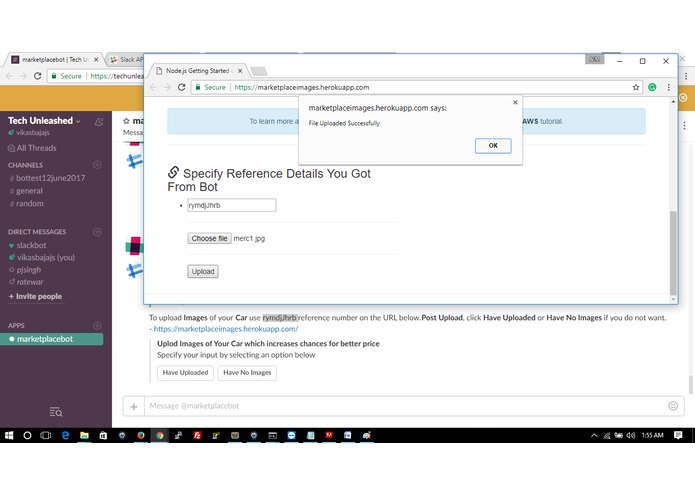Reload the Slack page in back window
Viewport: 695px width, 494px height.
coord(38,76)
